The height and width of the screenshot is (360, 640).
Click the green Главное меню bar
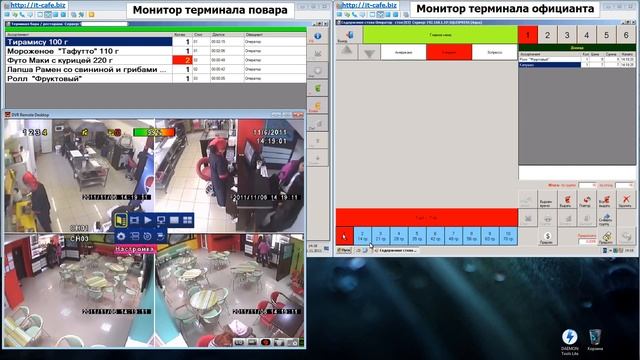pyautogui.click(x=440, y=35)
